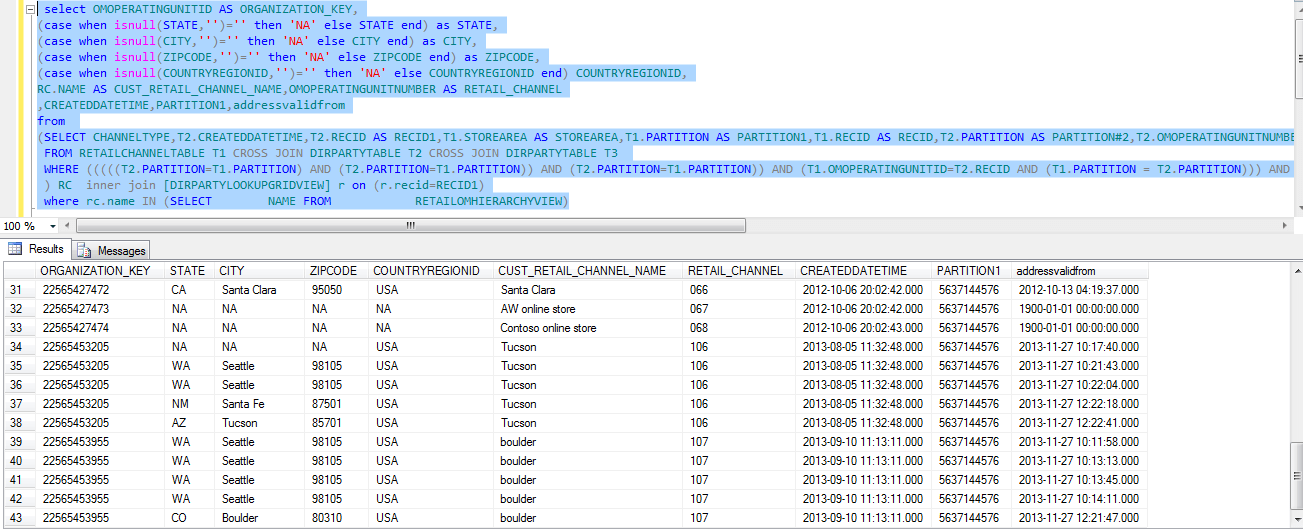
Task: Select row 31 via its row header
Action: (x=19, y=290)
